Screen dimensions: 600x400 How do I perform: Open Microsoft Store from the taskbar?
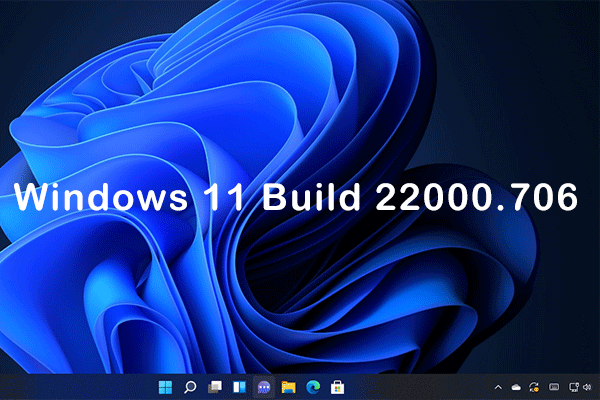tap(338, 387)
